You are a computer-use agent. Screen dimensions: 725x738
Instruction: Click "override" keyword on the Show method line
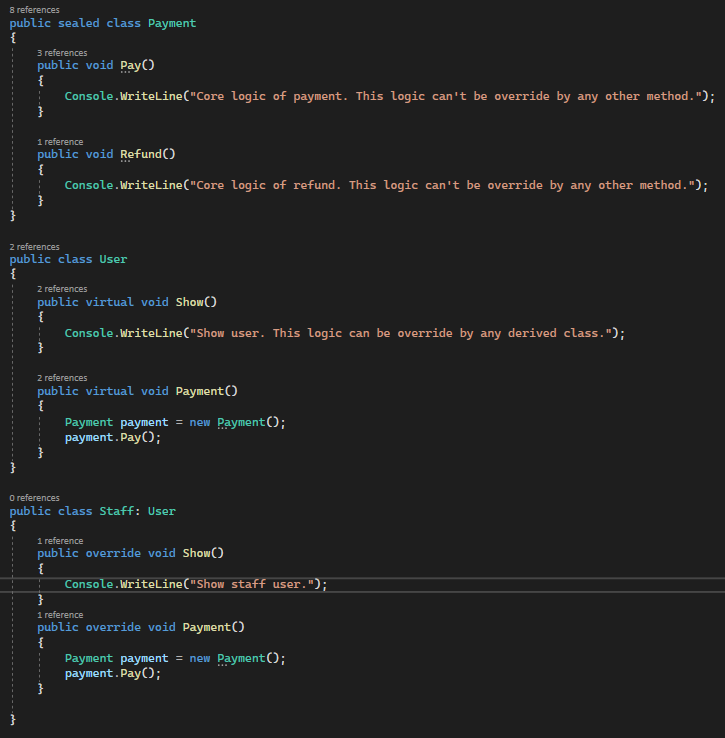tap(113, 553)
